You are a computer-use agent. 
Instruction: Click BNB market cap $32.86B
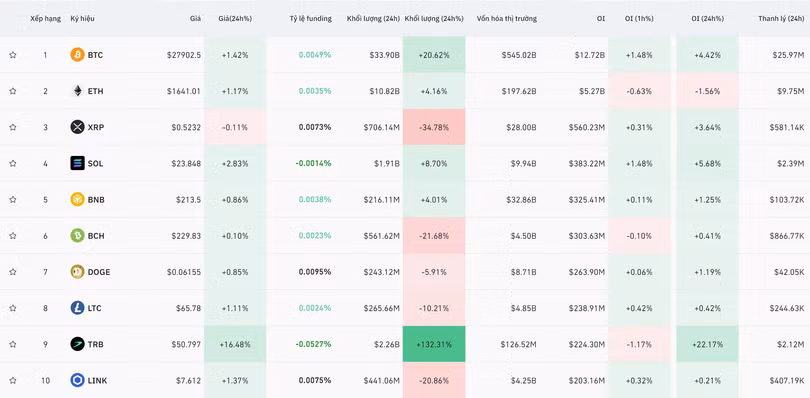tap(521, 200)
